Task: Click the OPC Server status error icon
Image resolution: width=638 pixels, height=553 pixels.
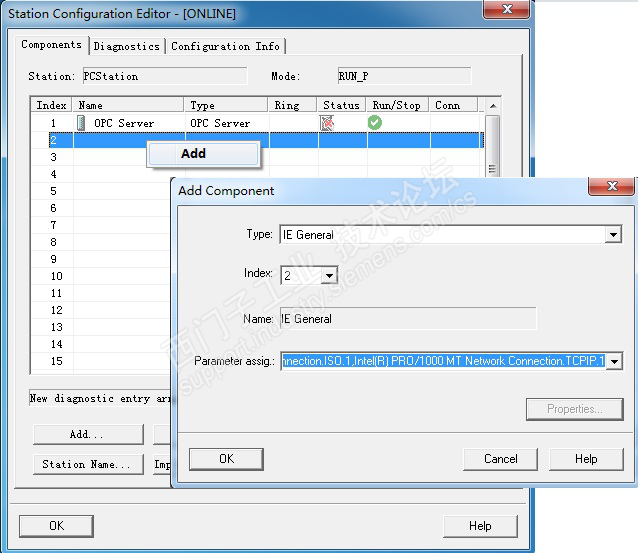Action: coord(327,122)
